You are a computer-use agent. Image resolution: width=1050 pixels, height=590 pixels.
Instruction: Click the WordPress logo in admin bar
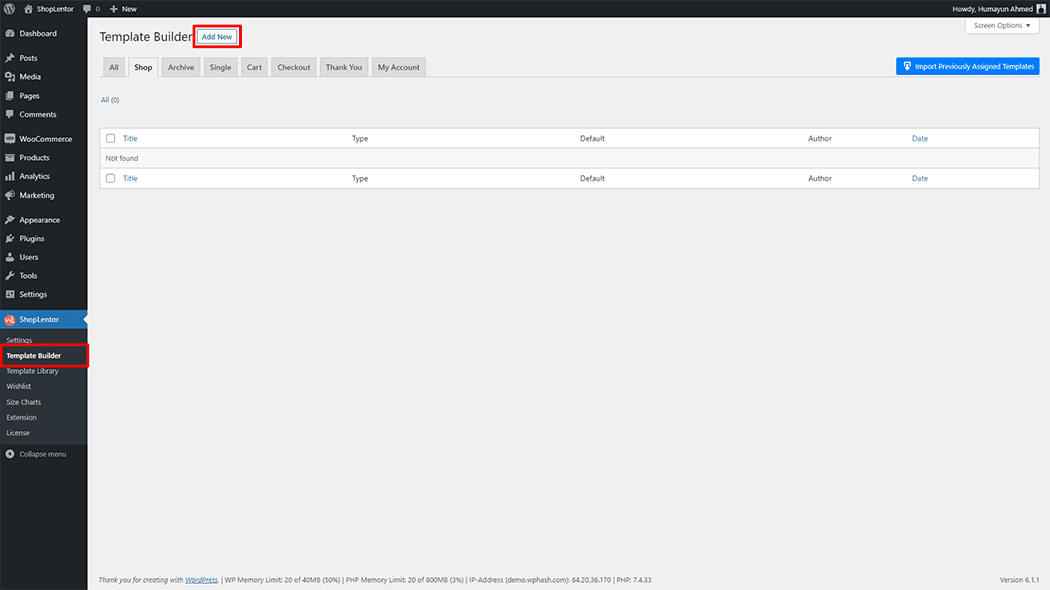[x=10, y=9]
